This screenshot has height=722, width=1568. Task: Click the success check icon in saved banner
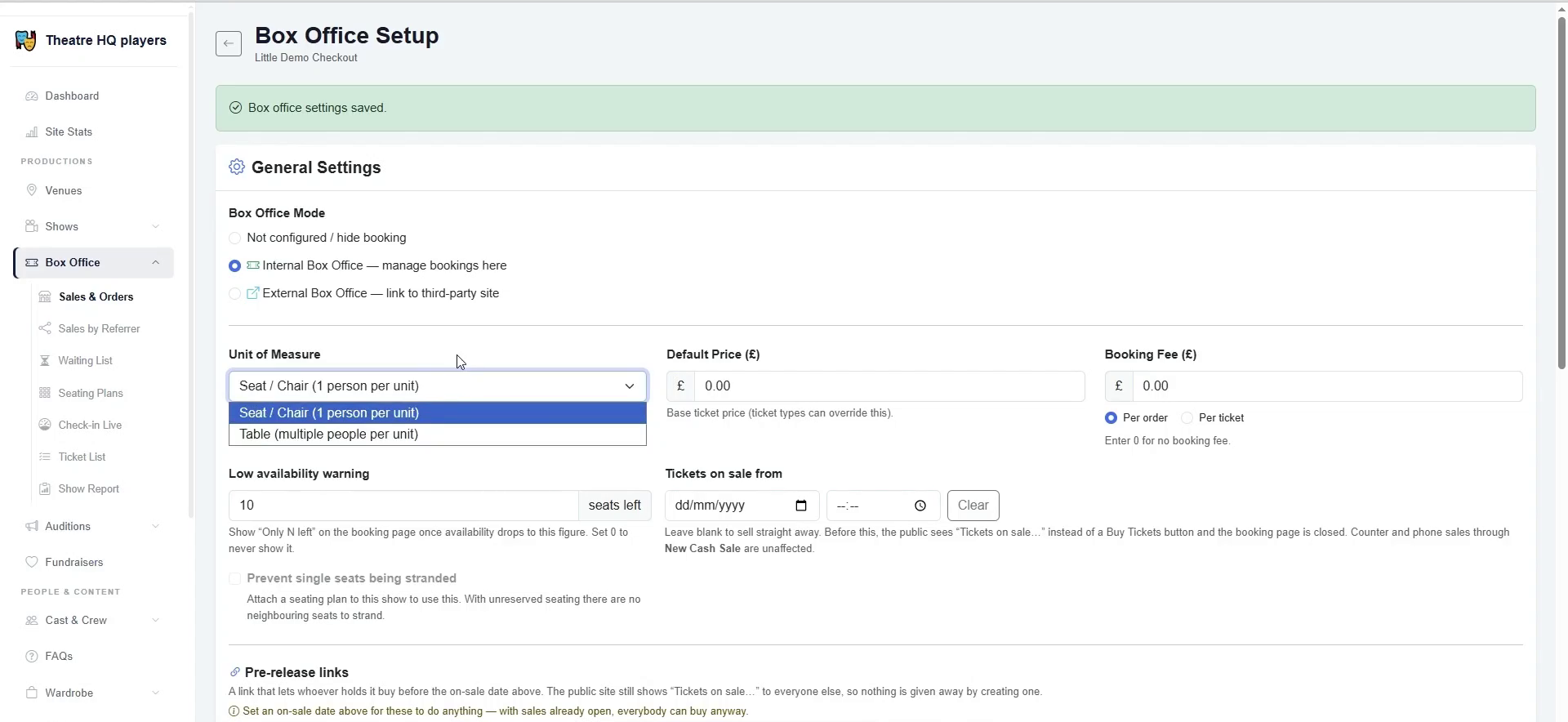click(236, 108)
